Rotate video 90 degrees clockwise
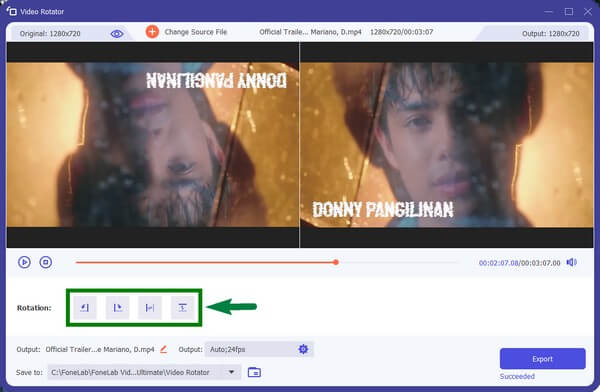 117,307
